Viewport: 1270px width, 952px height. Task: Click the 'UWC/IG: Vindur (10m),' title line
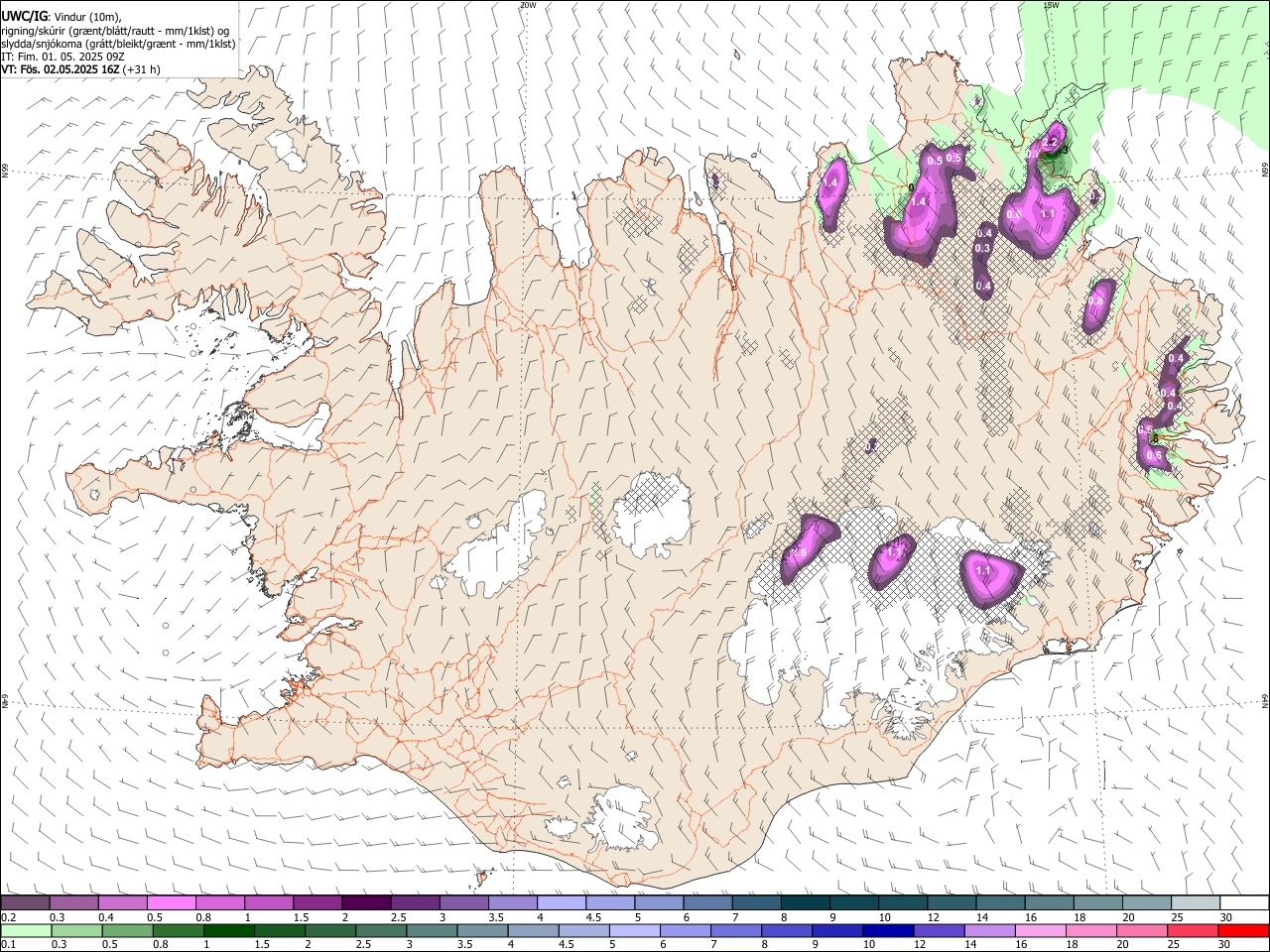coord(61,17)
